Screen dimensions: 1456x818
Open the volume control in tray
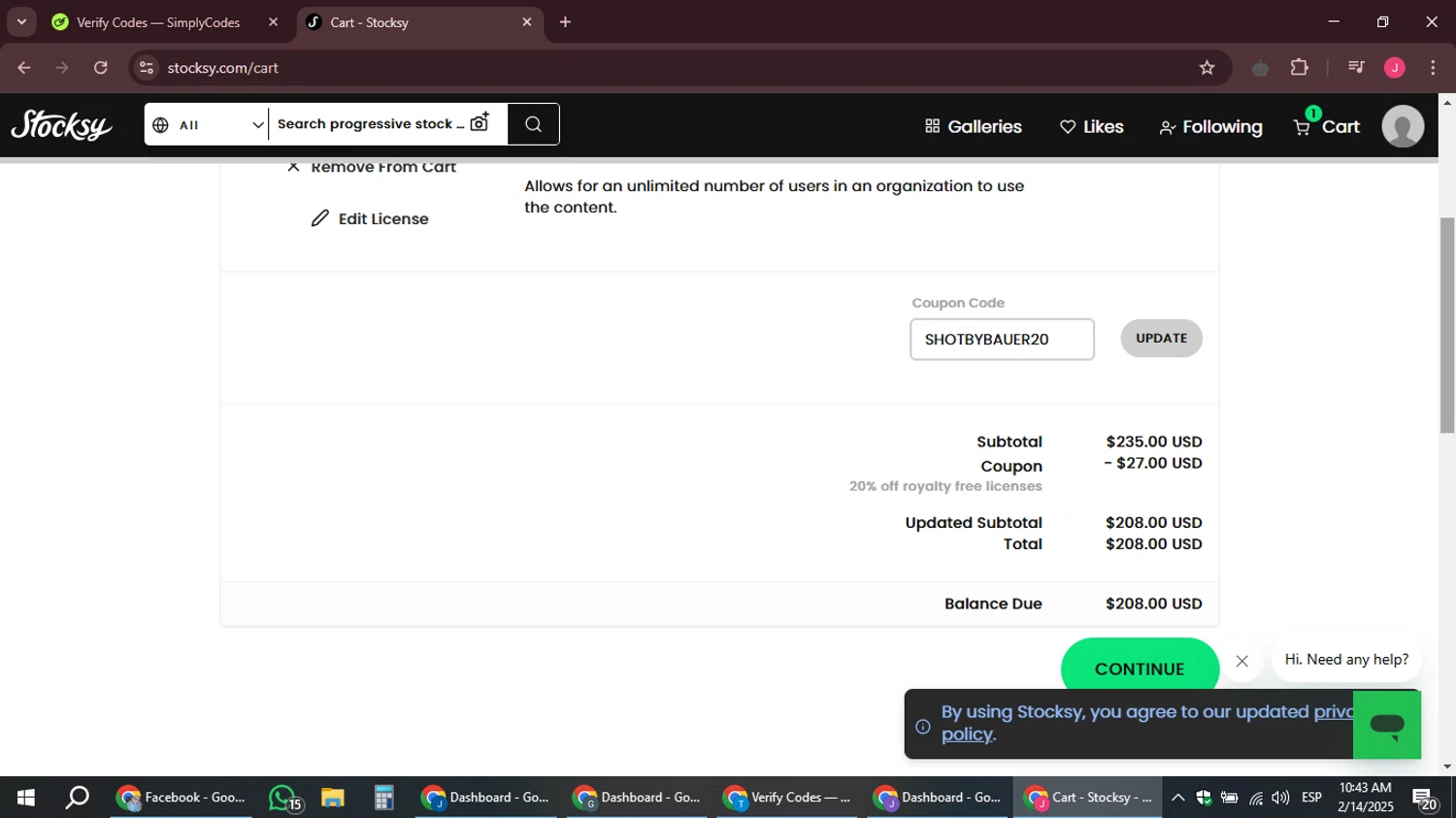click(x=1280, y=798)
